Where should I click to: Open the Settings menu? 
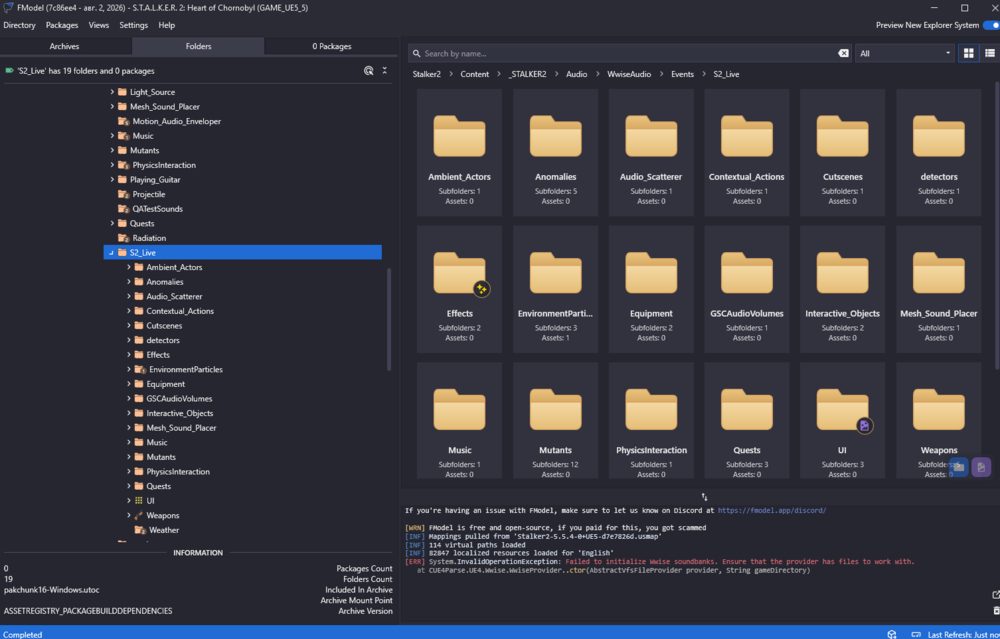133,26
